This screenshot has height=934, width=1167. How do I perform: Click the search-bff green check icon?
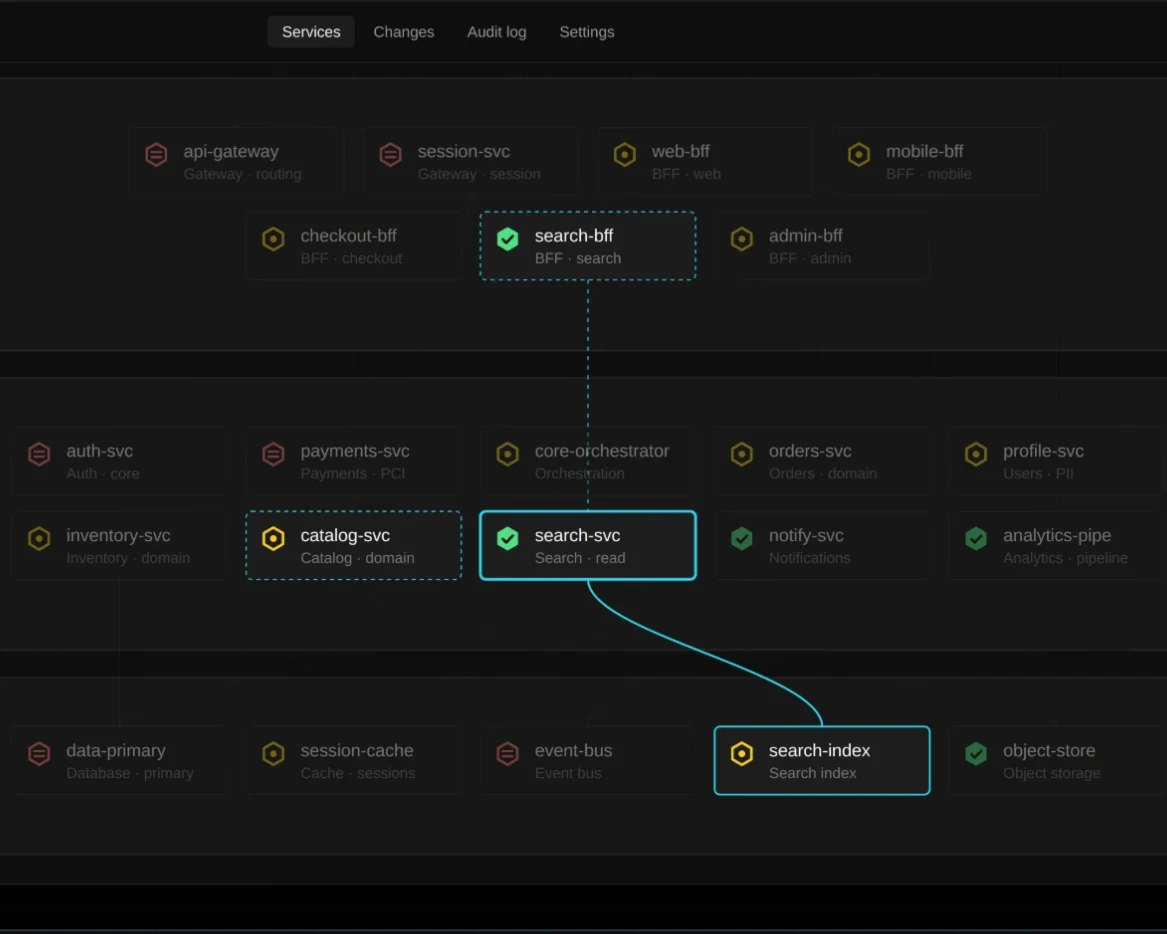click(508, 239)
